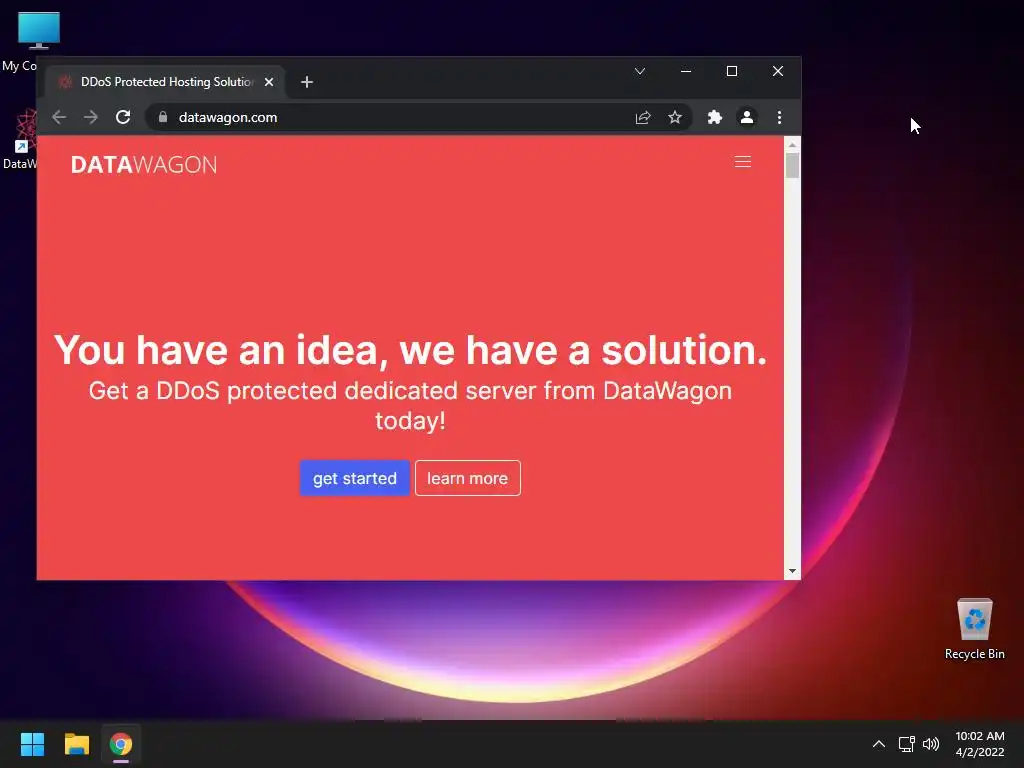Click the Chrome back arrow
The image size is (1024, 768).
[x=59, y=118]
